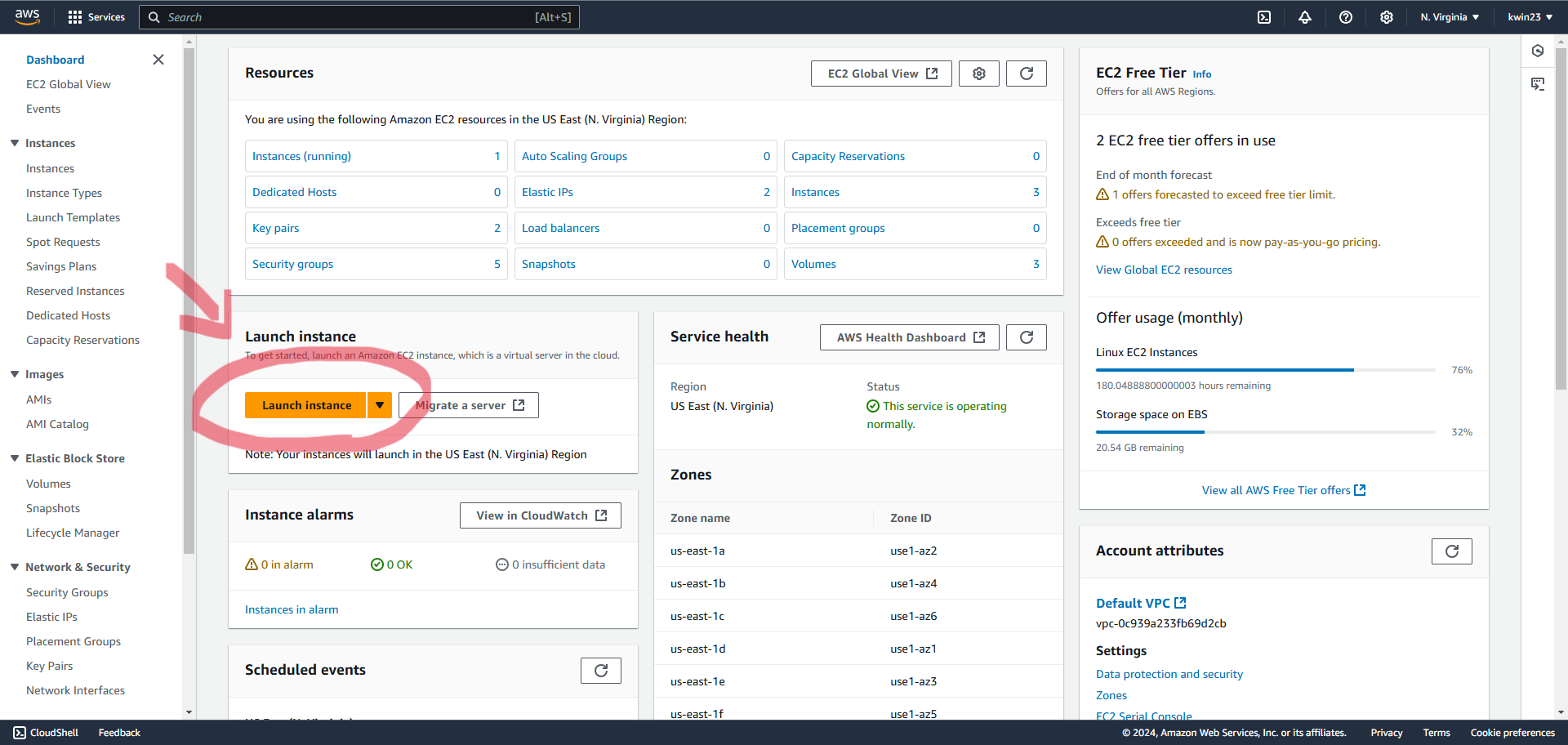Image resolution: width=1568 pixels, height=745 pixels.
Task: Click the EC2 Free Tier Info link
Action: (1202, 74)
